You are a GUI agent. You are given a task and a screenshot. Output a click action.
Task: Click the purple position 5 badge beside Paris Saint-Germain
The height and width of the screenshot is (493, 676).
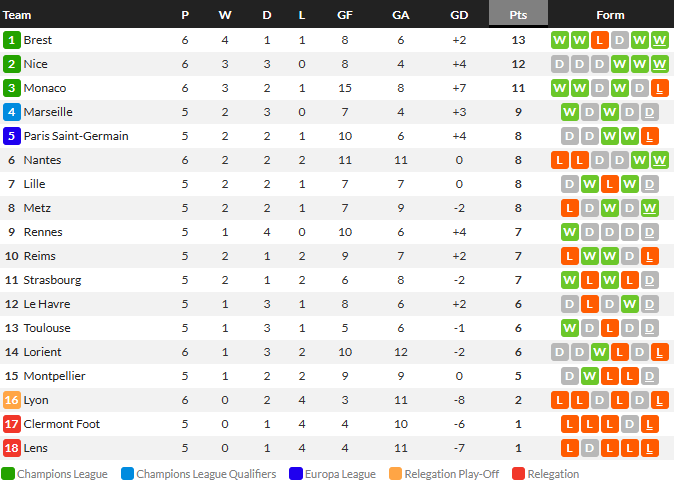(12, 136)
